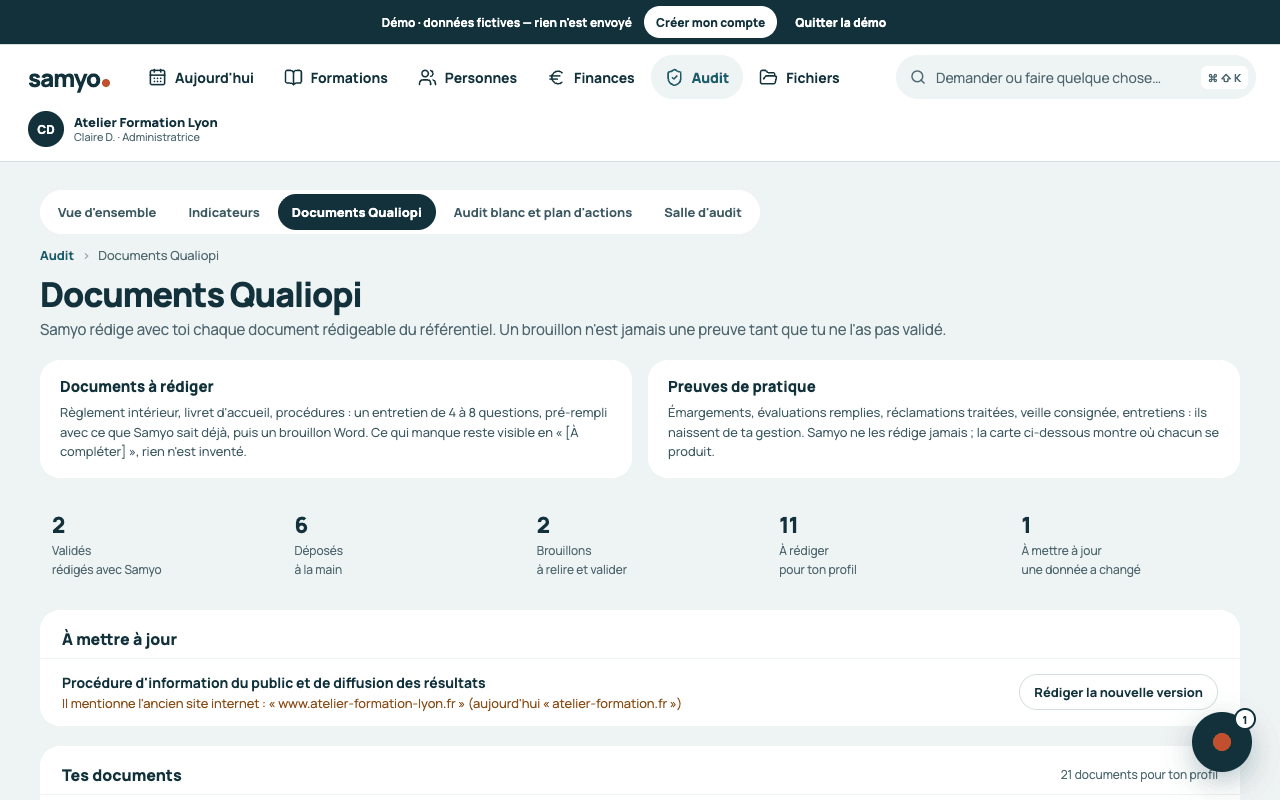Open Audit blanc et plan d'actions tab
This screenshot has height=800, width=1280.
tap(543, 212)
